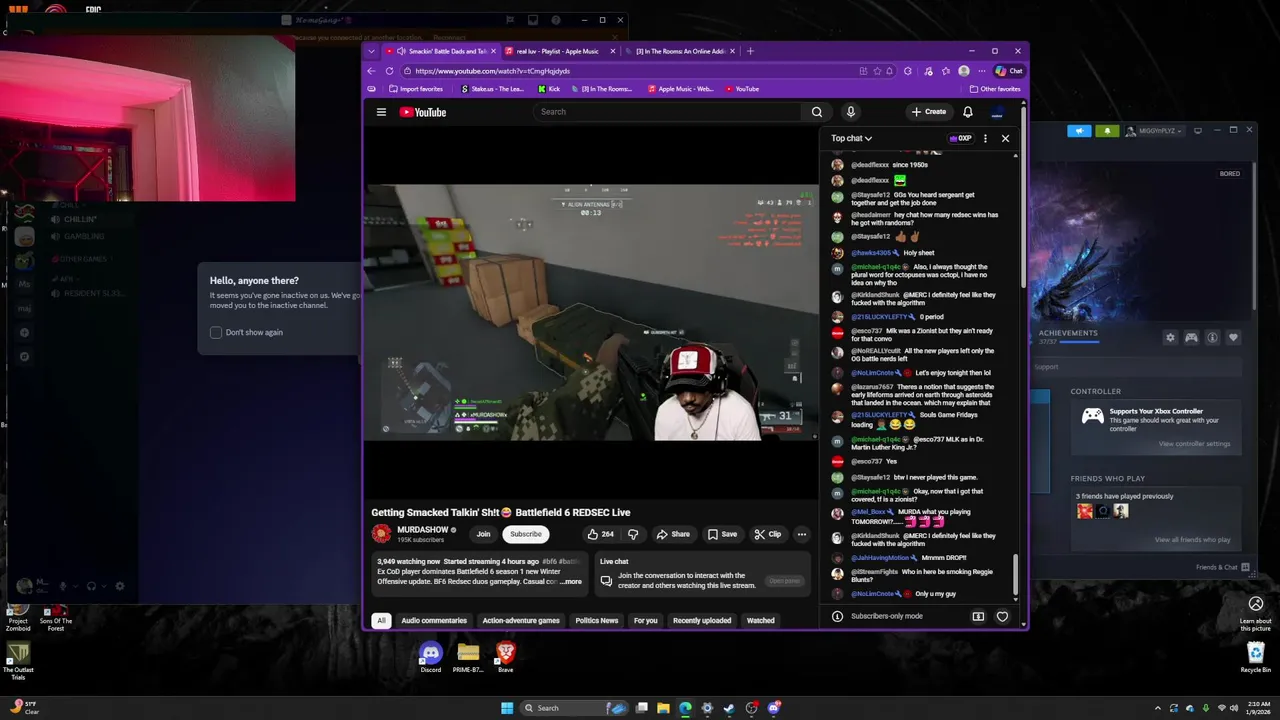Select the Politics News chip
The width and height of the screenshot is (1280, 720).
coord(597,620)
